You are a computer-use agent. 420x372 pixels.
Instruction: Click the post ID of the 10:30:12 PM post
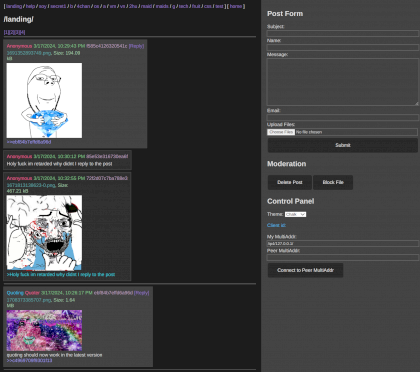(x=107, y=156)
